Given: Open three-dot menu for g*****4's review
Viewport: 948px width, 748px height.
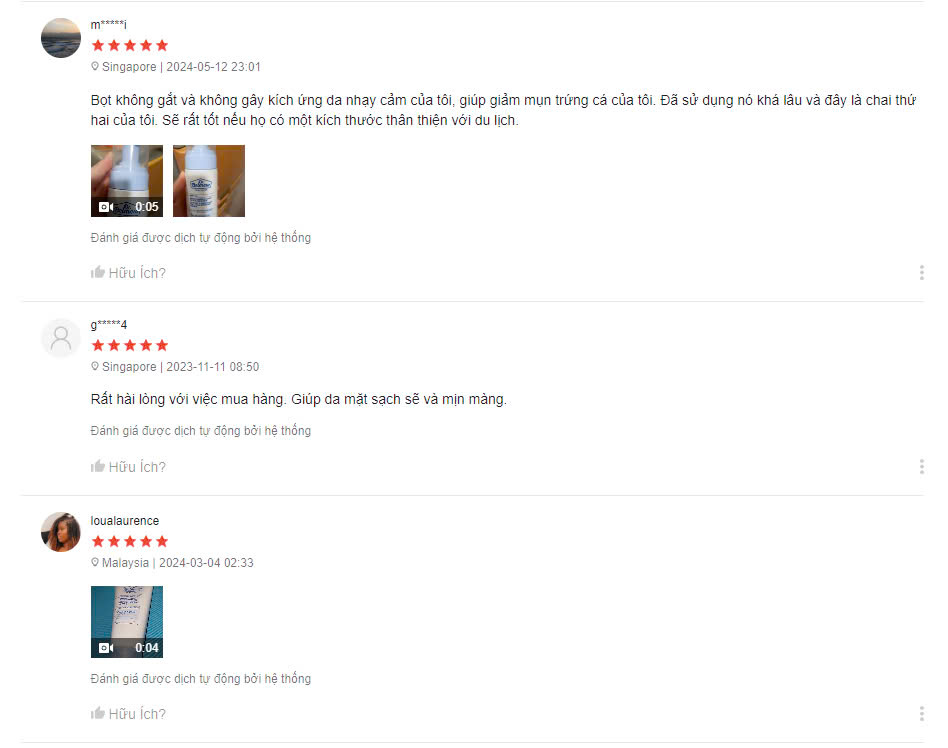Looking at the screenshot, I should click(x=921, y=466).
